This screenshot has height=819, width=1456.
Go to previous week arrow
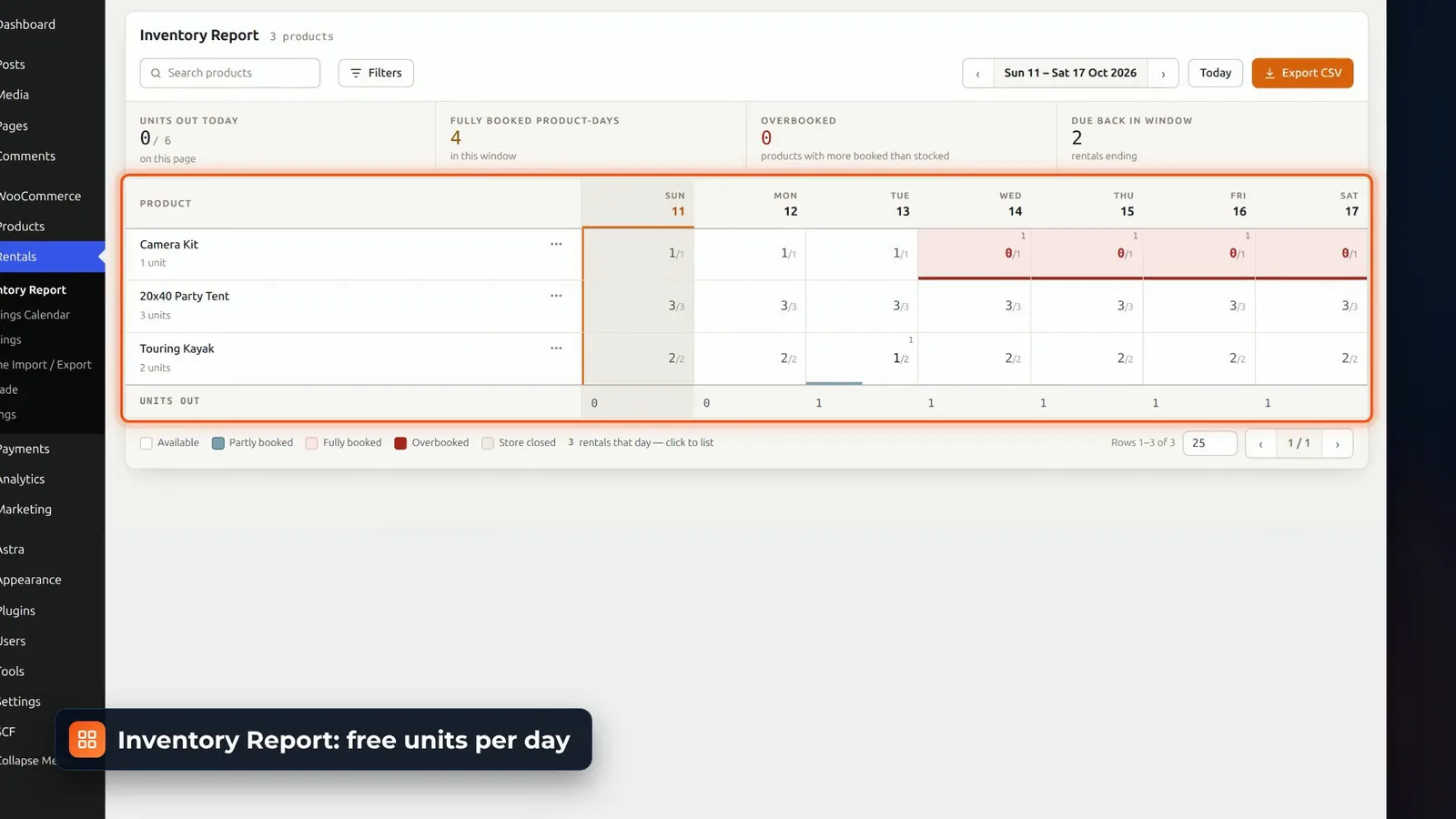click(978, 73)
